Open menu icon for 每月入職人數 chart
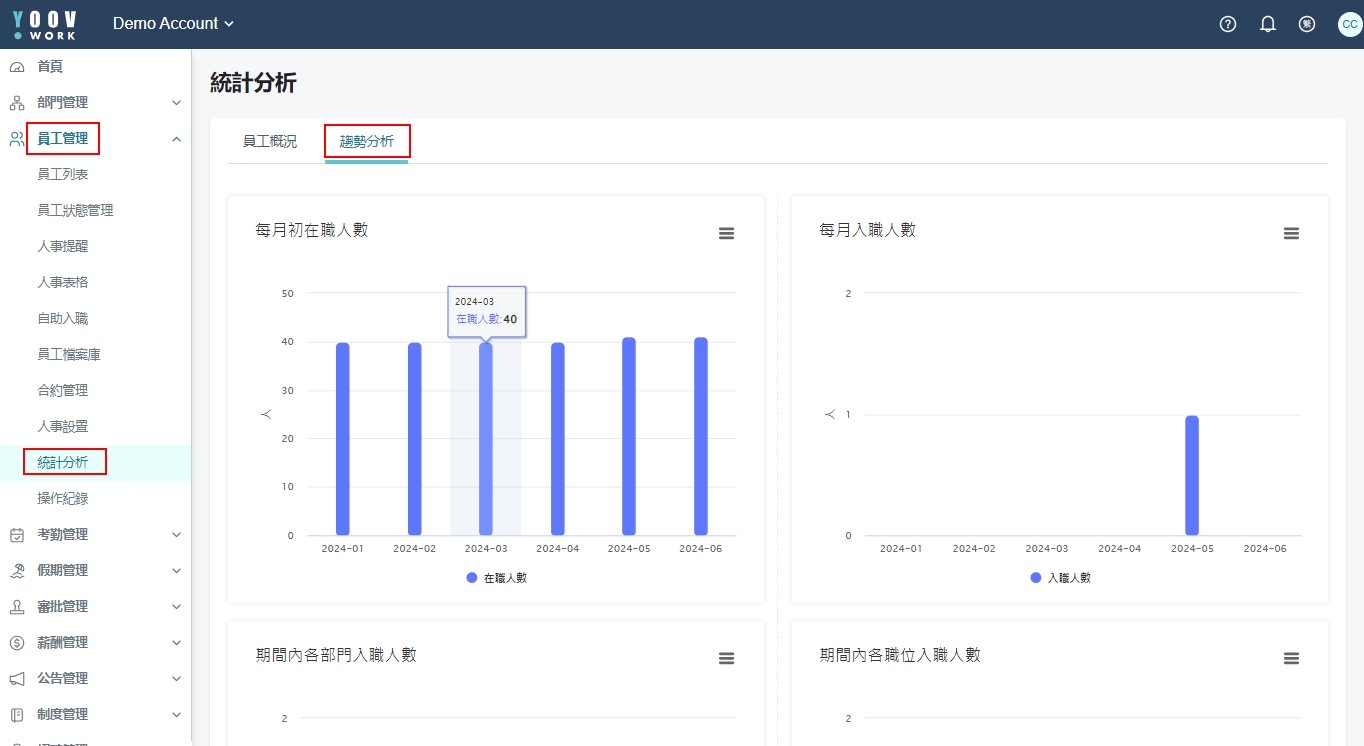Screen dimensions: 1364x746 click(x=1291, y=233)
